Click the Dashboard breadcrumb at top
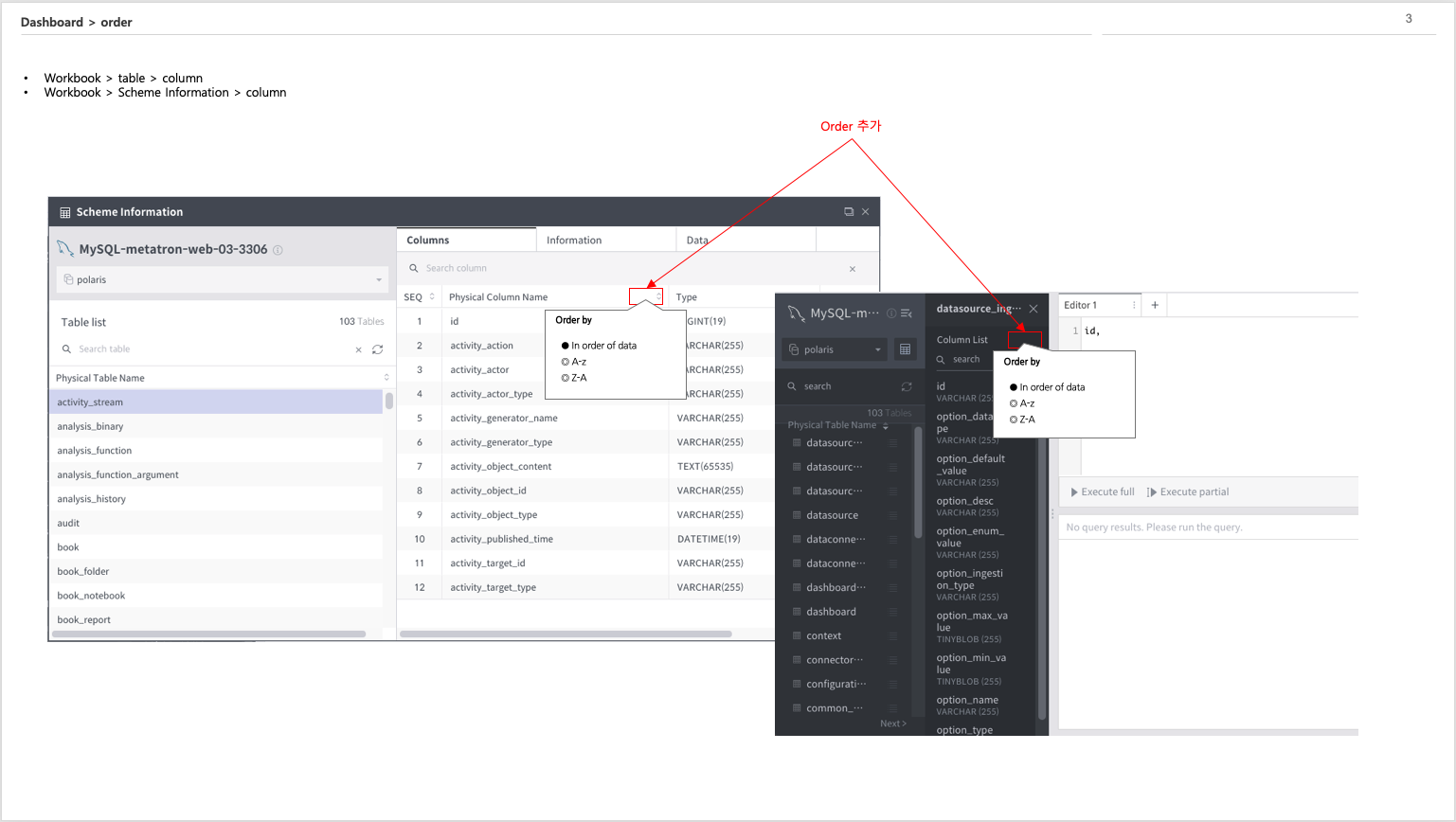Screen dimensions: 1456x822 pos(52,22)
